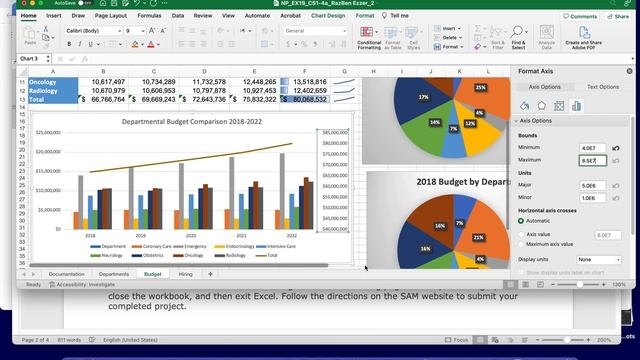Click the Share button
640x360 pixels.
618,16
